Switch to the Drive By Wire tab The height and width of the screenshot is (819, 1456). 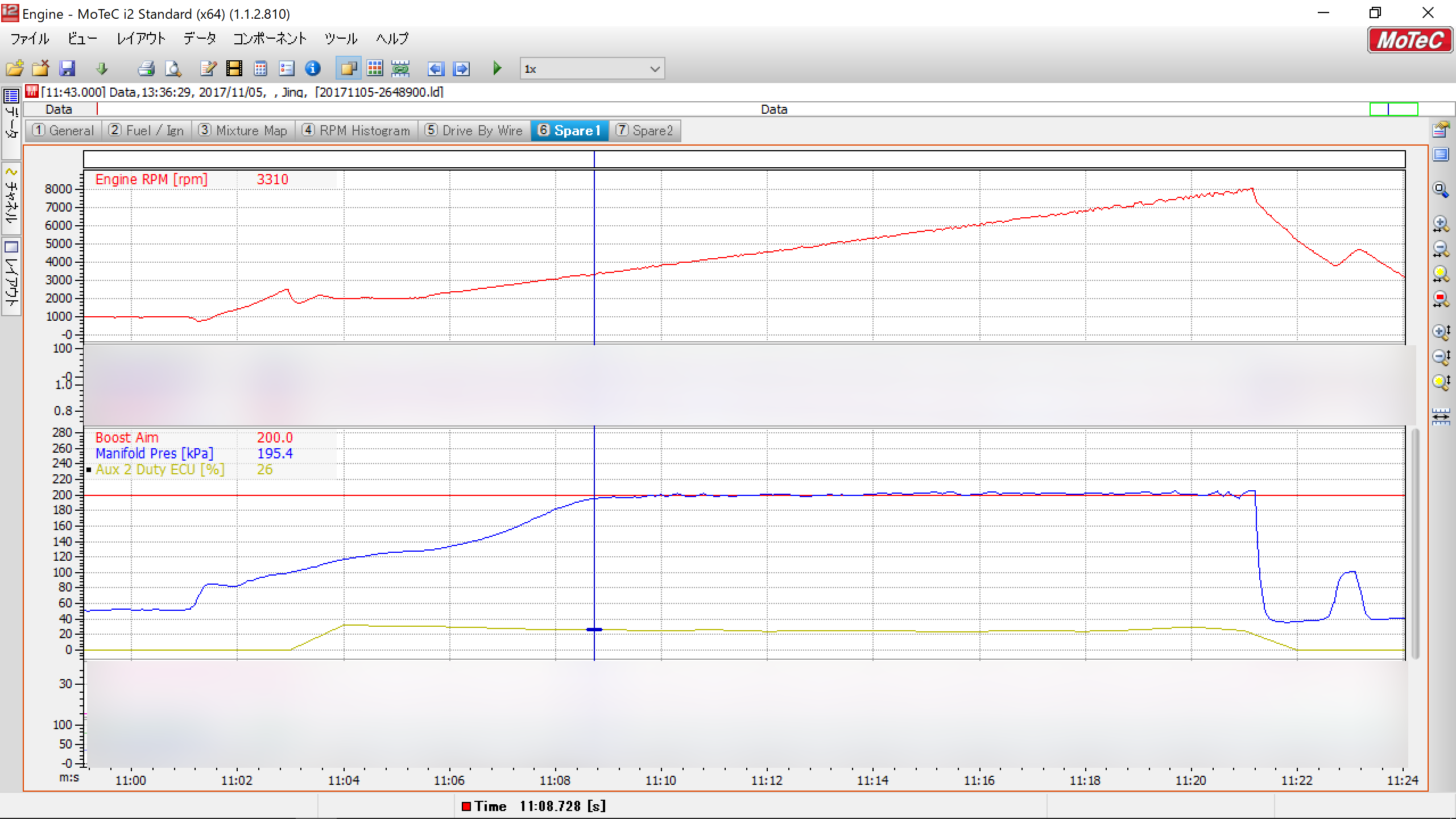click(474, 131)
